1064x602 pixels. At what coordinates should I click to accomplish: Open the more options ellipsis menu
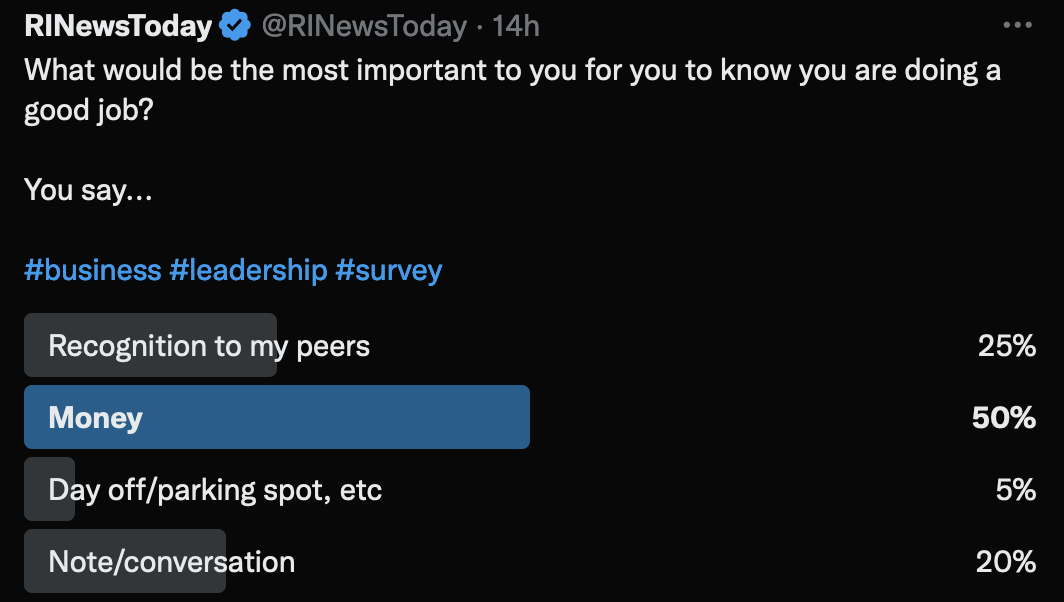[x=1017, y=26]
